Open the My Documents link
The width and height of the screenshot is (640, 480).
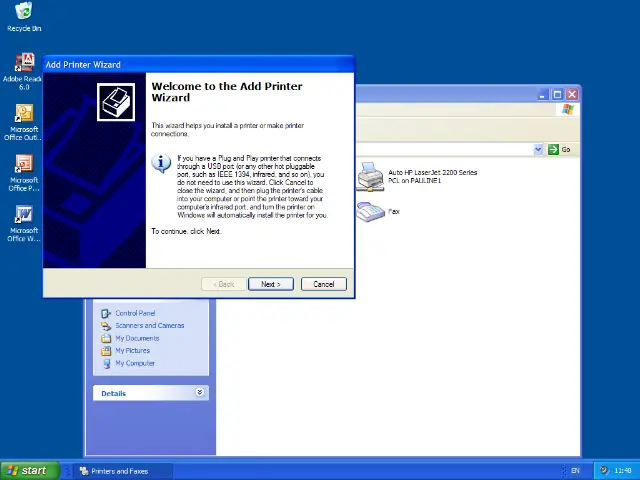(x=137, y=338)
